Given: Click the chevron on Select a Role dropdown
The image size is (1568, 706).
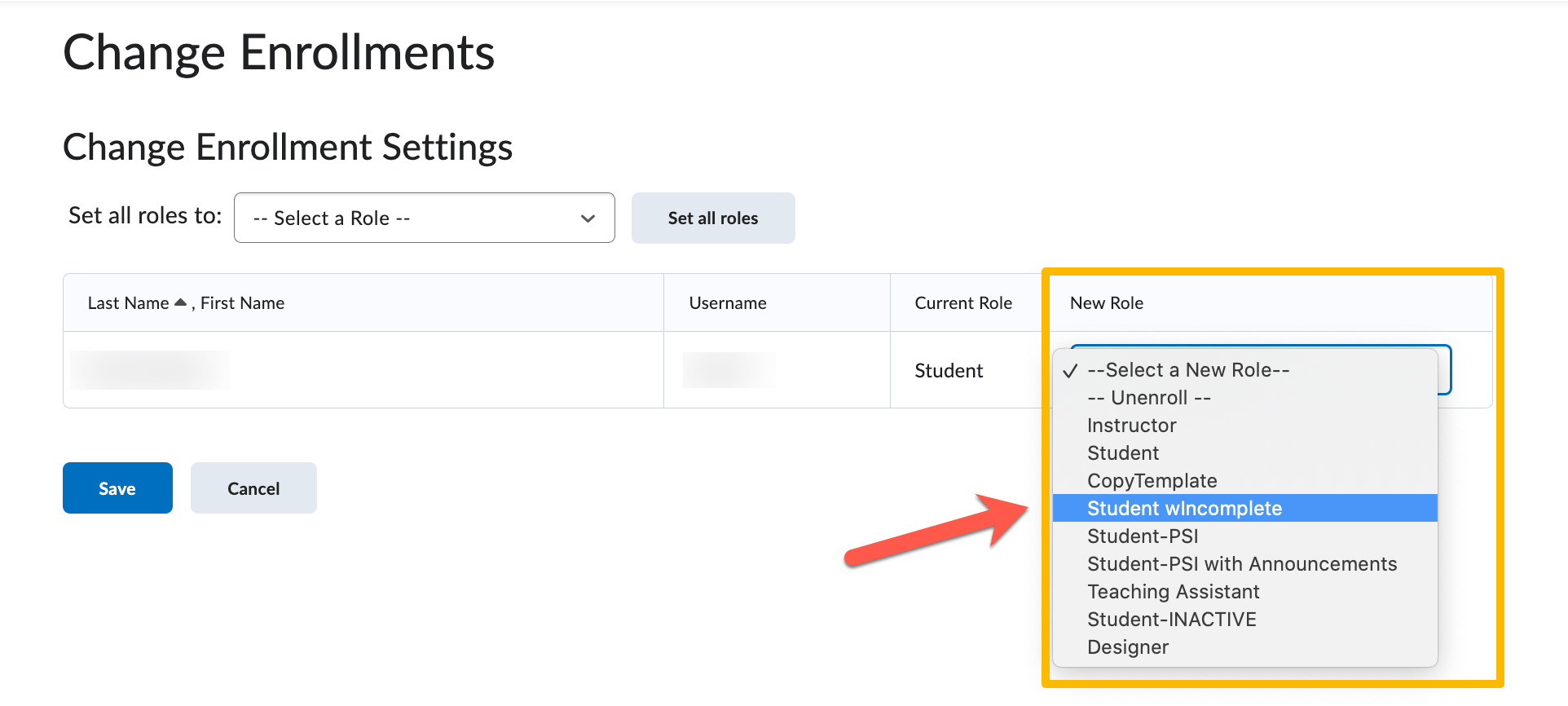Looking at the screenshot, I should point(588,218).
